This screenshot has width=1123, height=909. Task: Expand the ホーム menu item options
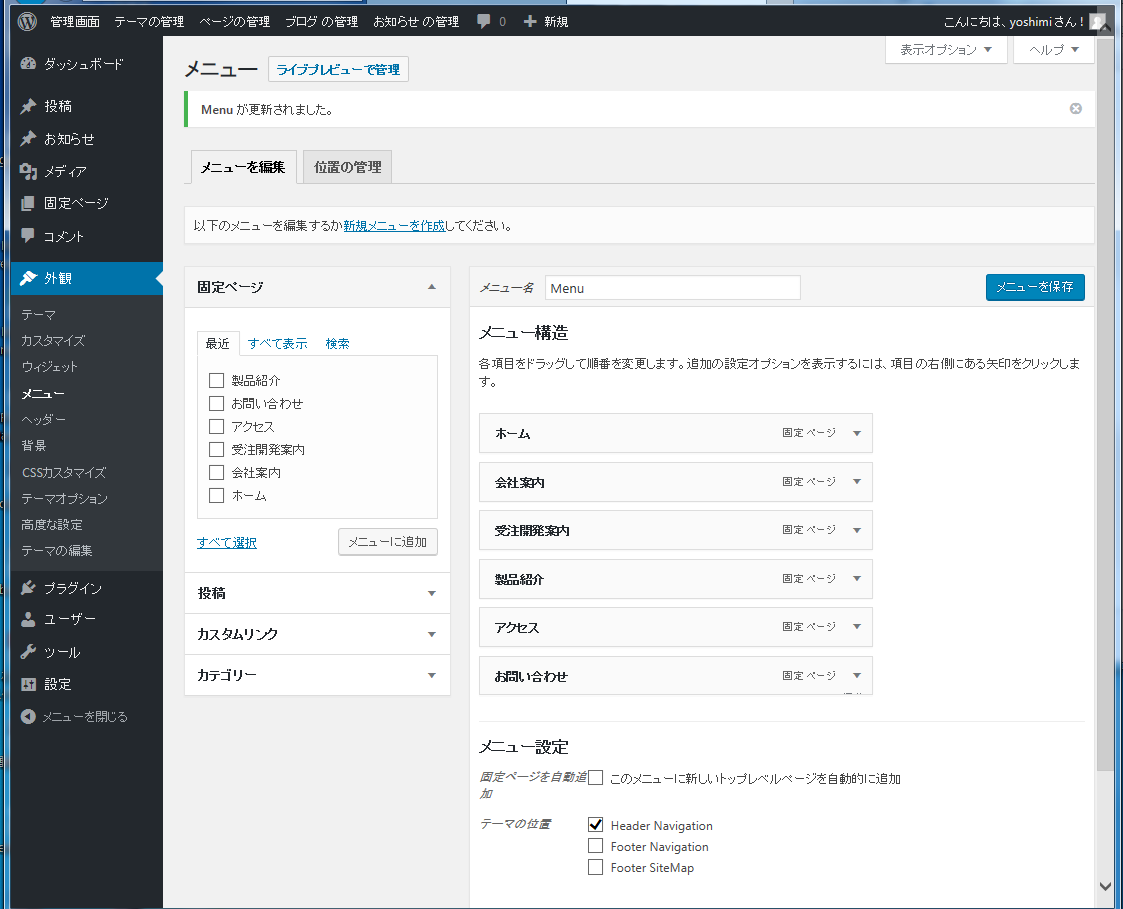[x=857, y=433]
